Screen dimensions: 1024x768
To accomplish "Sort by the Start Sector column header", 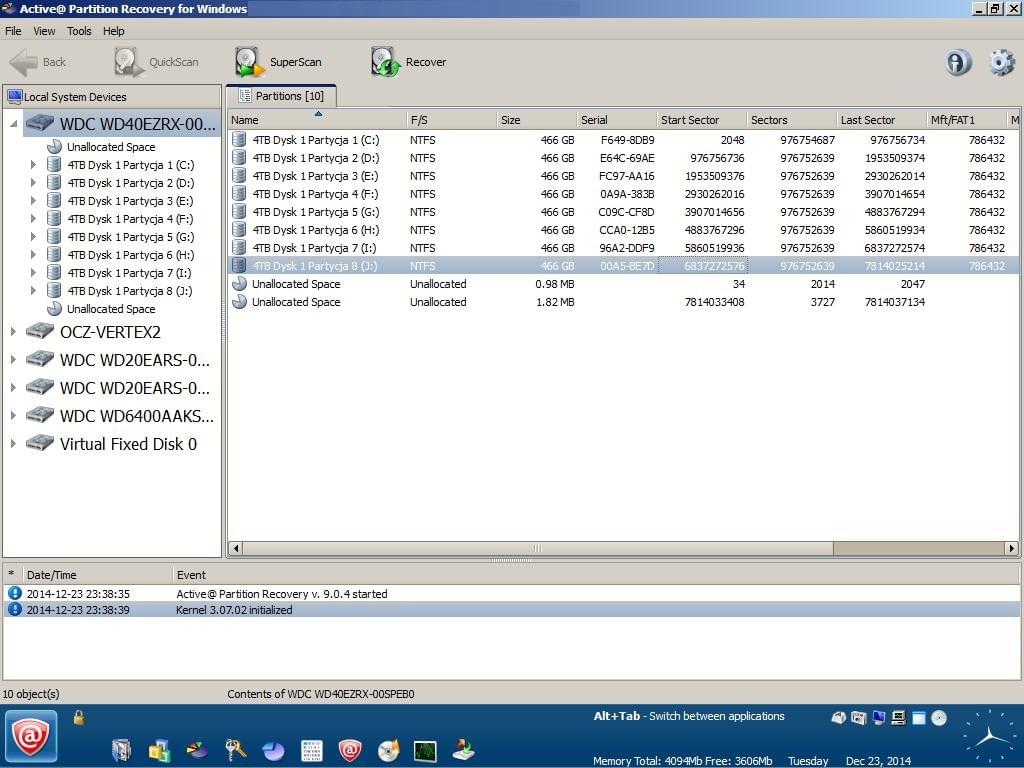I will pos(702,120).
